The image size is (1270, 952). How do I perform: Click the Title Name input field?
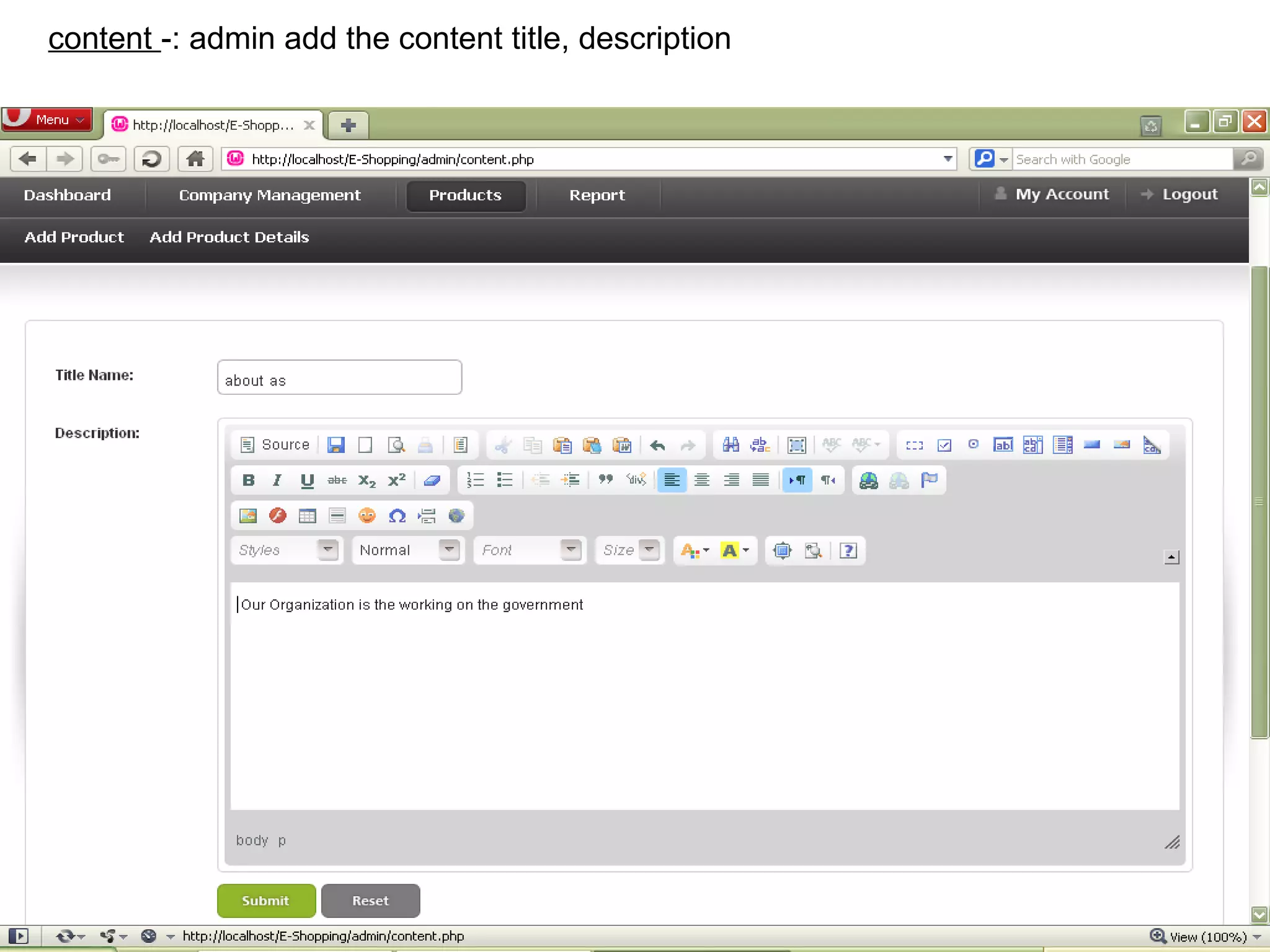339,377
